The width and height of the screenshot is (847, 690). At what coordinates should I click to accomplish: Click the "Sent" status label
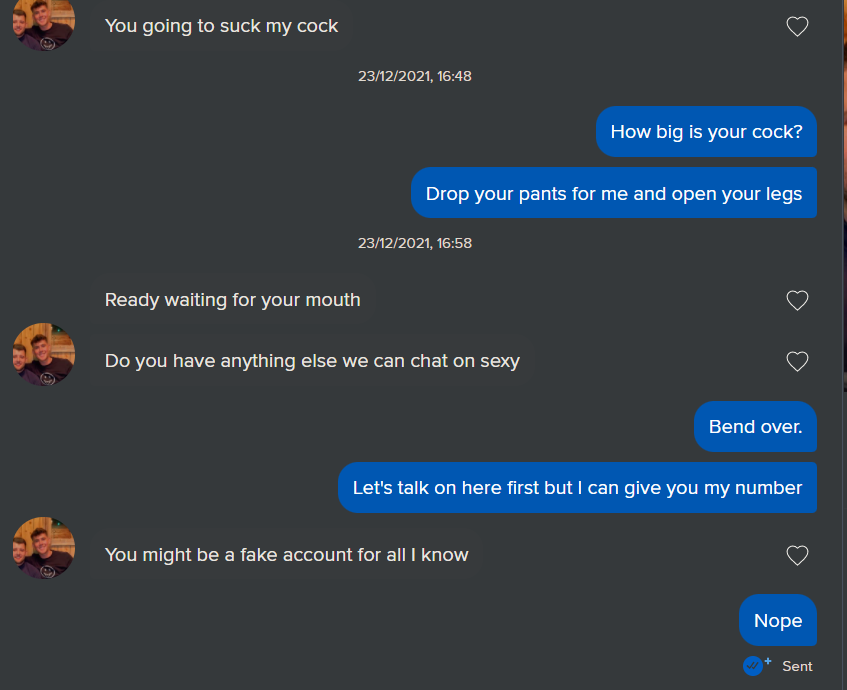click(x=797, y=666)
